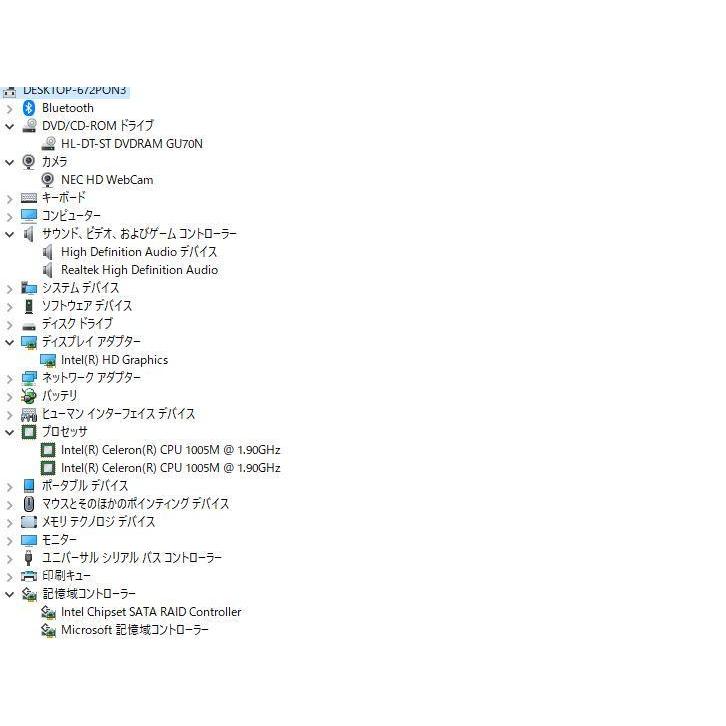
Task: Expand the ユニバーサル シリアル バス コントローラー node
Action: (9, 560)
